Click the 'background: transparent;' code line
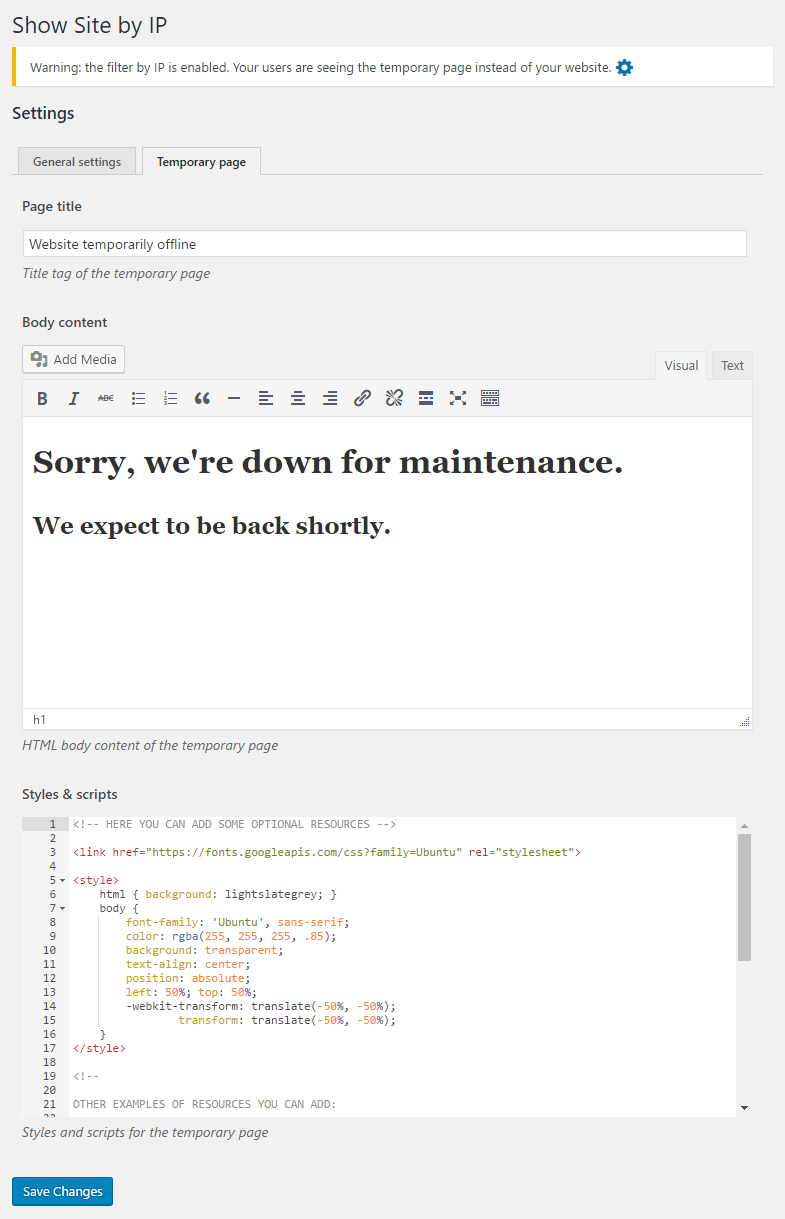Viewport: 785px width, 1219px height. [x=204, y=950]
